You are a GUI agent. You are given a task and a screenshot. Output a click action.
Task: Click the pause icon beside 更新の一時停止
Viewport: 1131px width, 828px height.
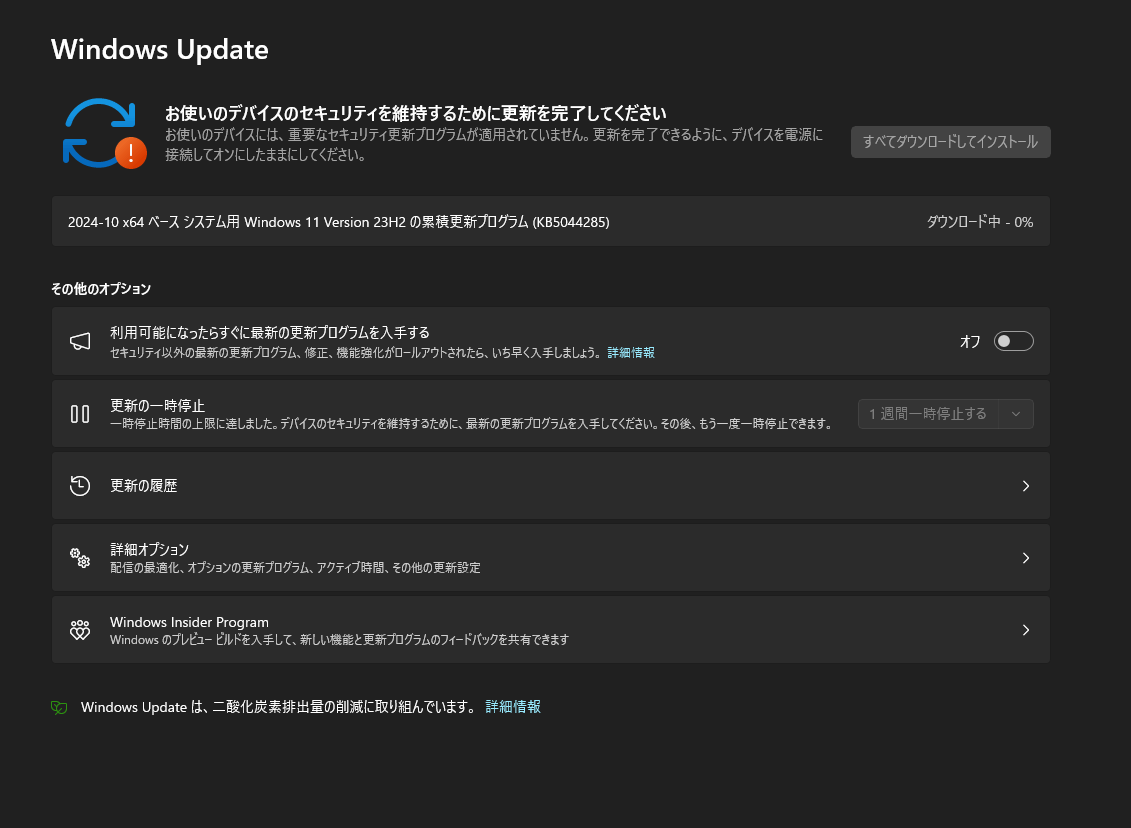(80, 414)
